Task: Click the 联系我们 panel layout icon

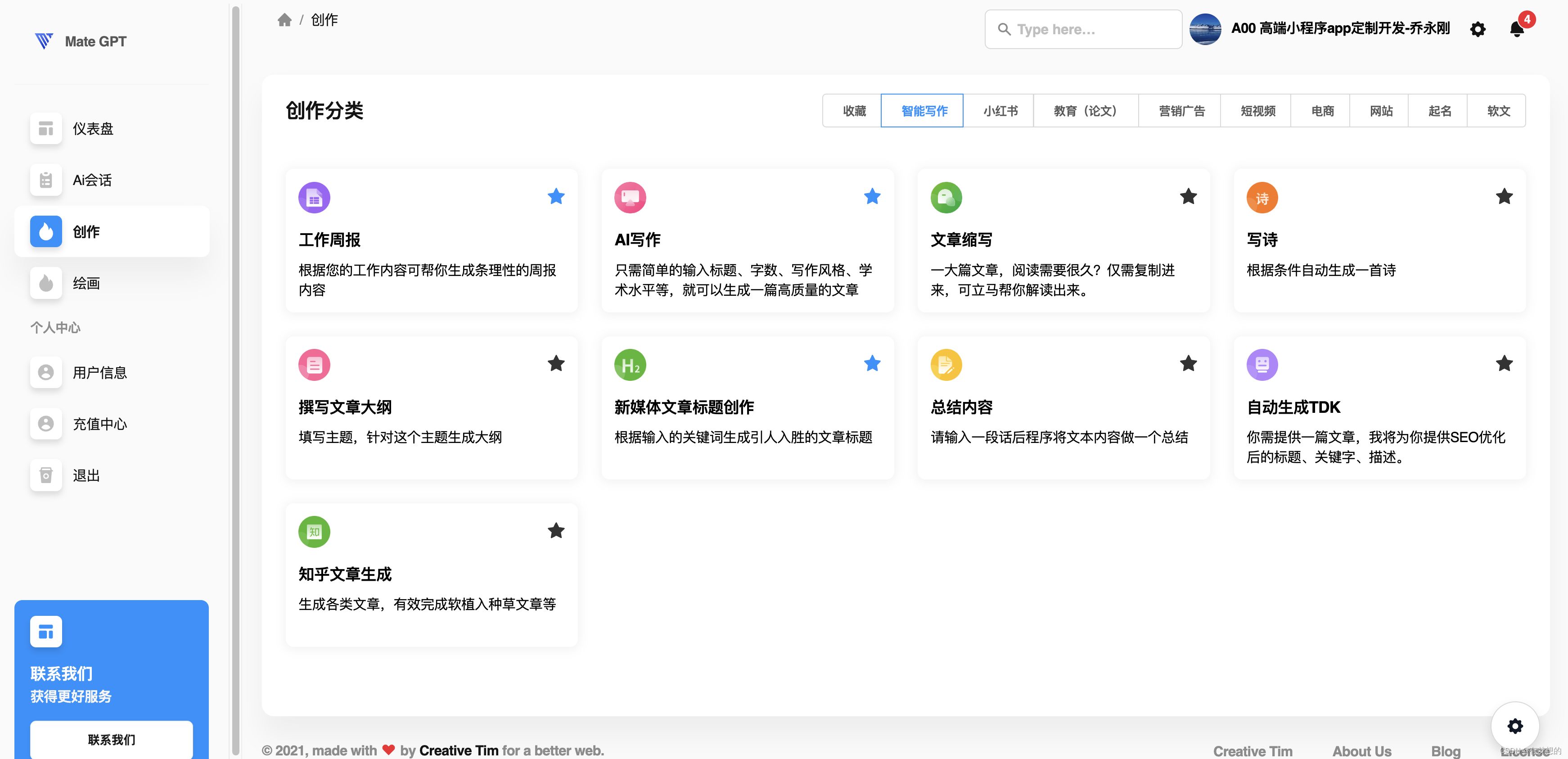Action: (x=46, y=632)
